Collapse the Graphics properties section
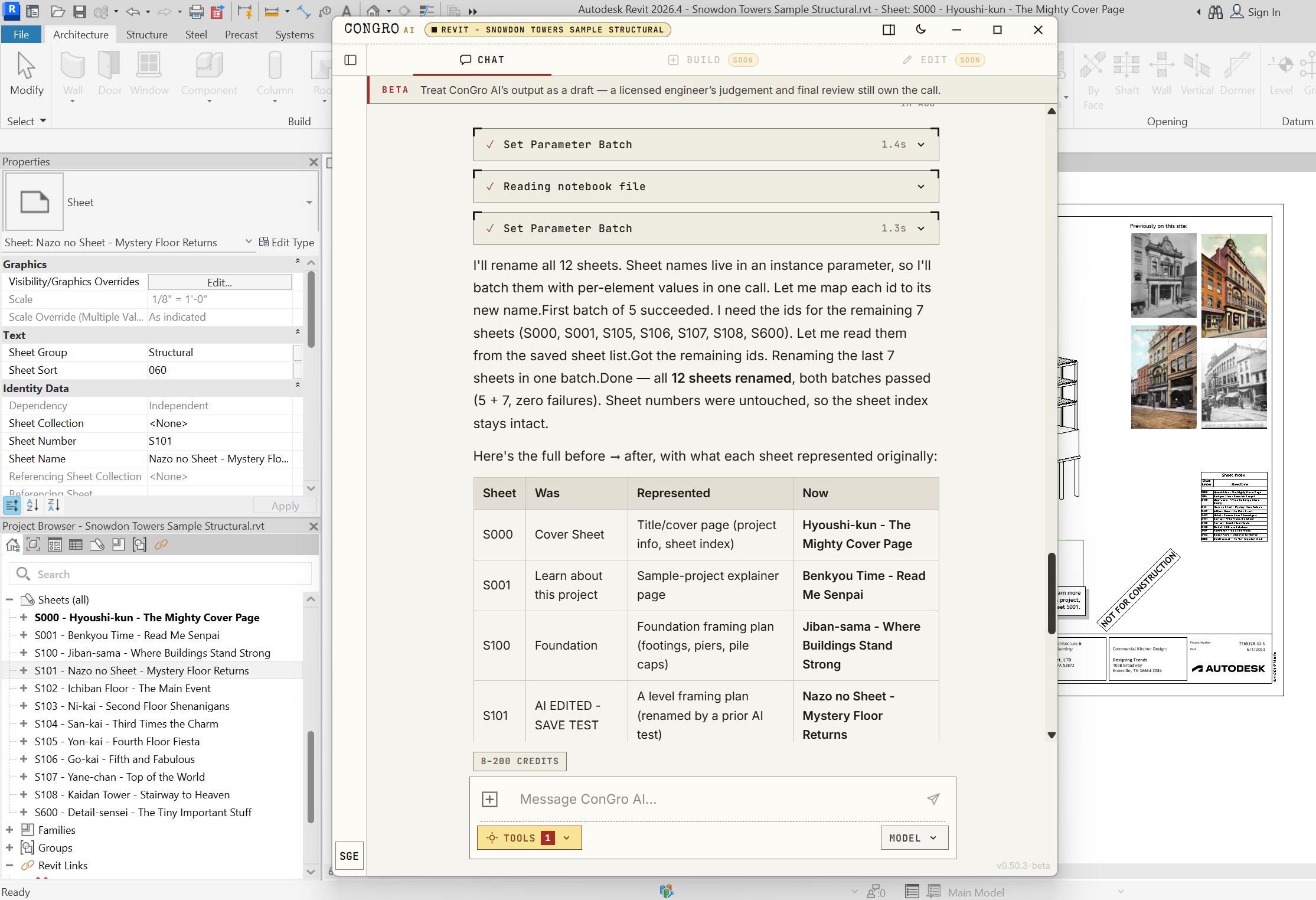 (x=298, y=261)
